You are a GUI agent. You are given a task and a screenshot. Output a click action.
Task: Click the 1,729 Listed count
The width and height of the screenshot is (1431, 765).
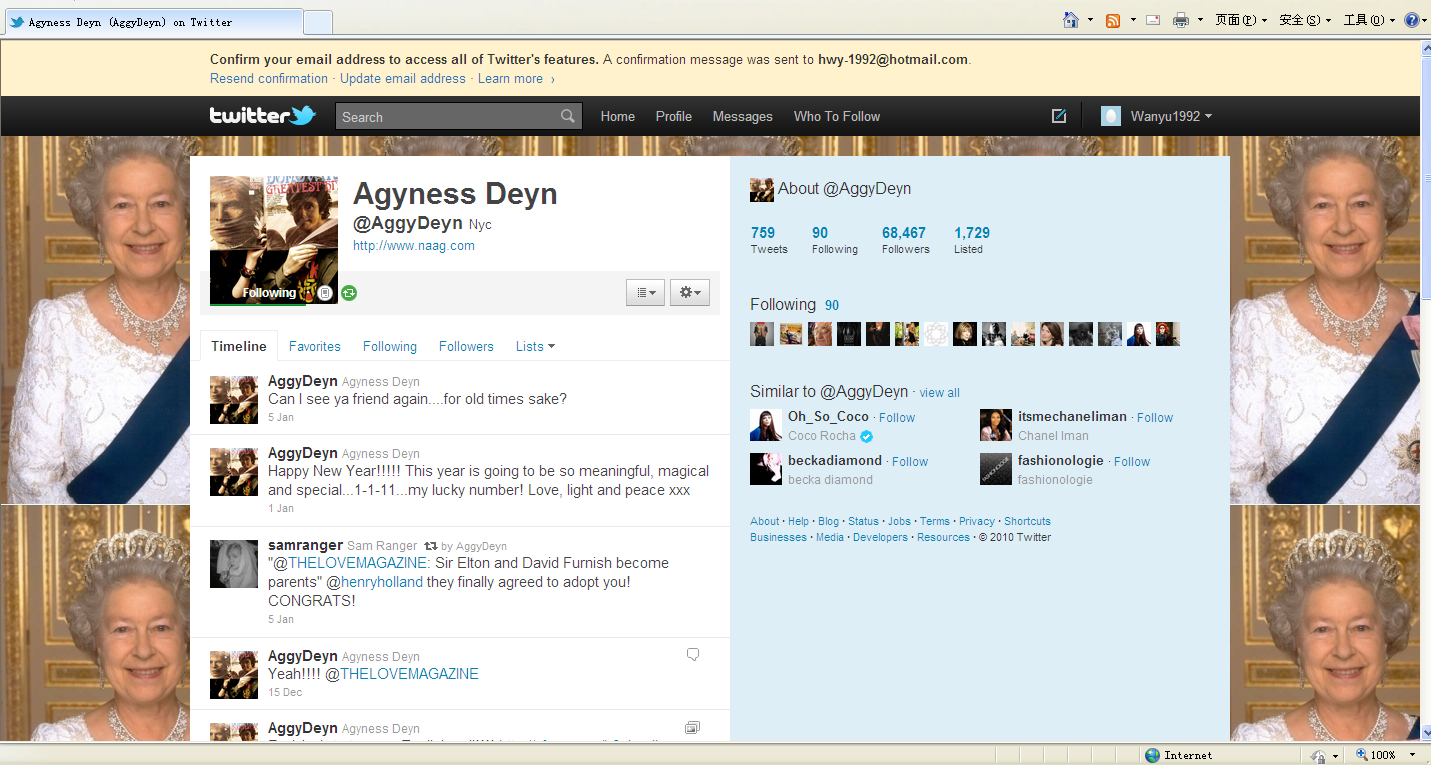972,240
